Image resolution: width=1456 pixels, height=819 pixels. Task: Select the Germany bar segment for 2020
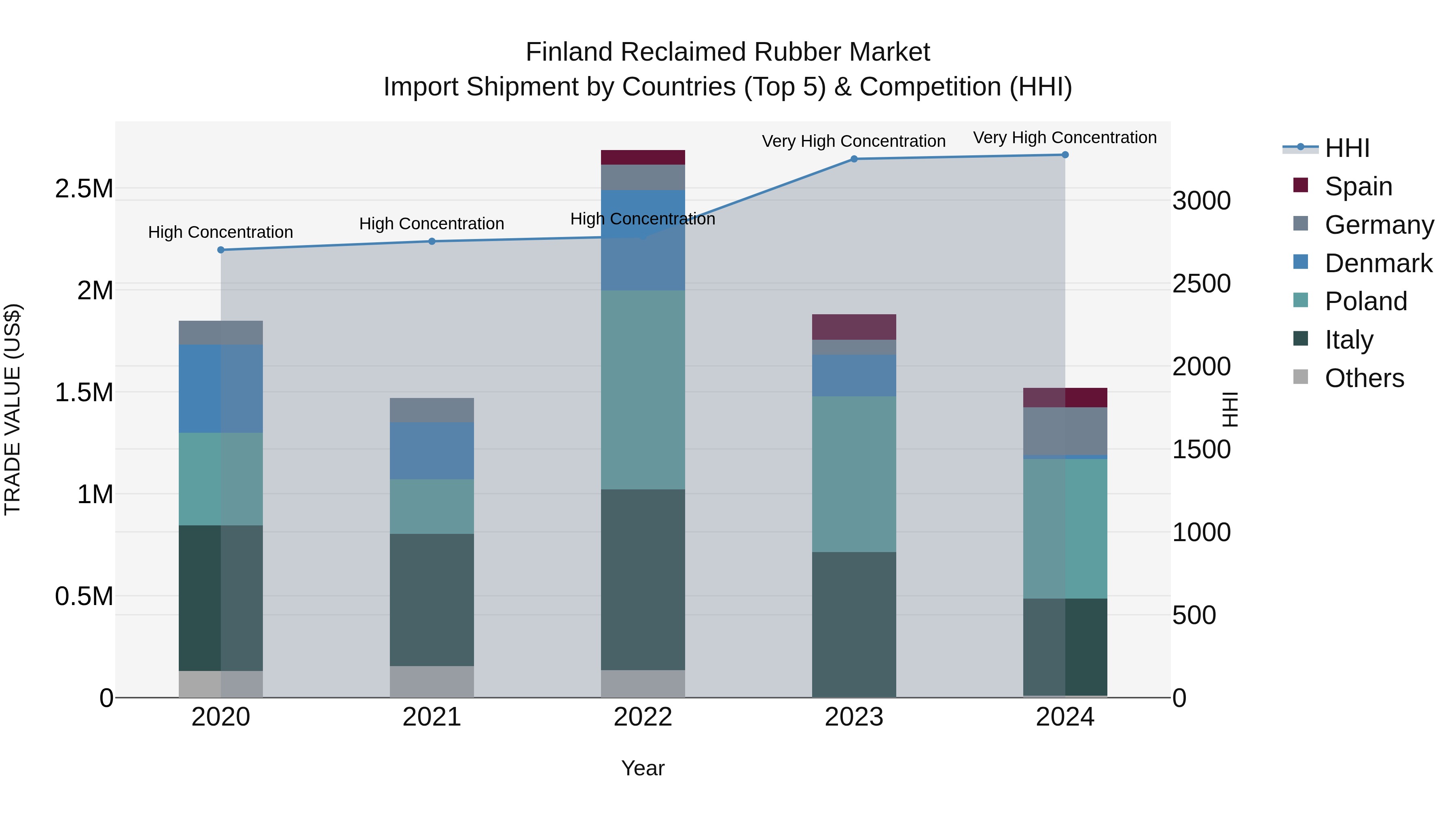point(221,333)
